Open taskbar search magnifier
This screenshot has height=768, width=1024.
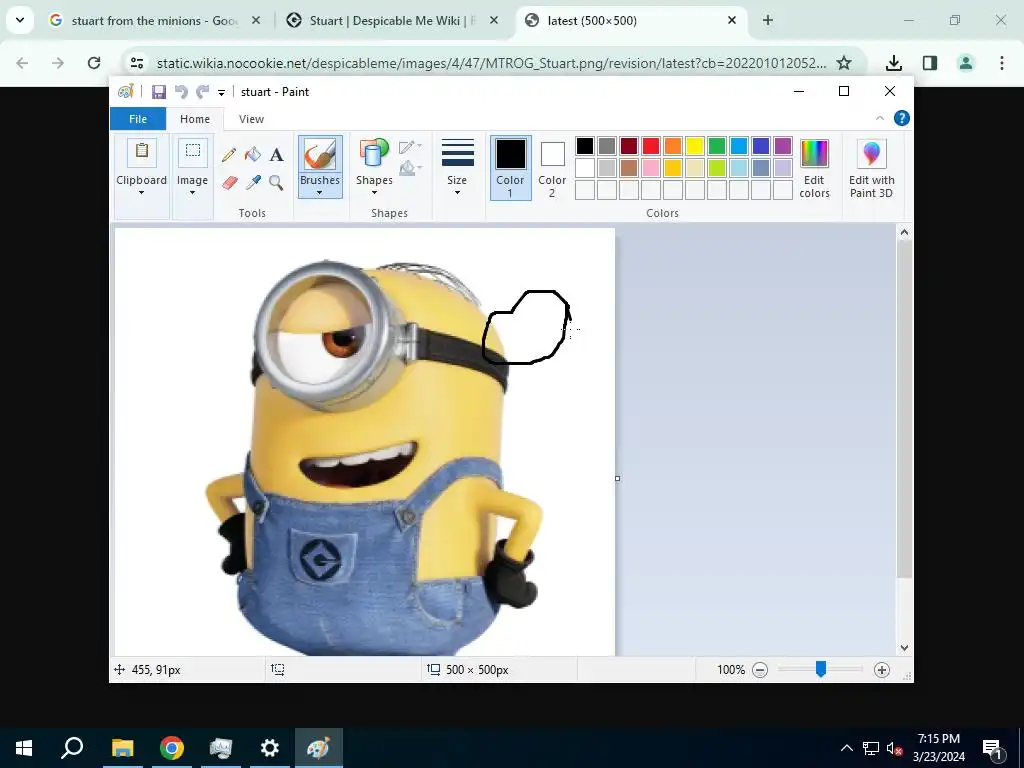pyautogui.click(x=72, y=748)
